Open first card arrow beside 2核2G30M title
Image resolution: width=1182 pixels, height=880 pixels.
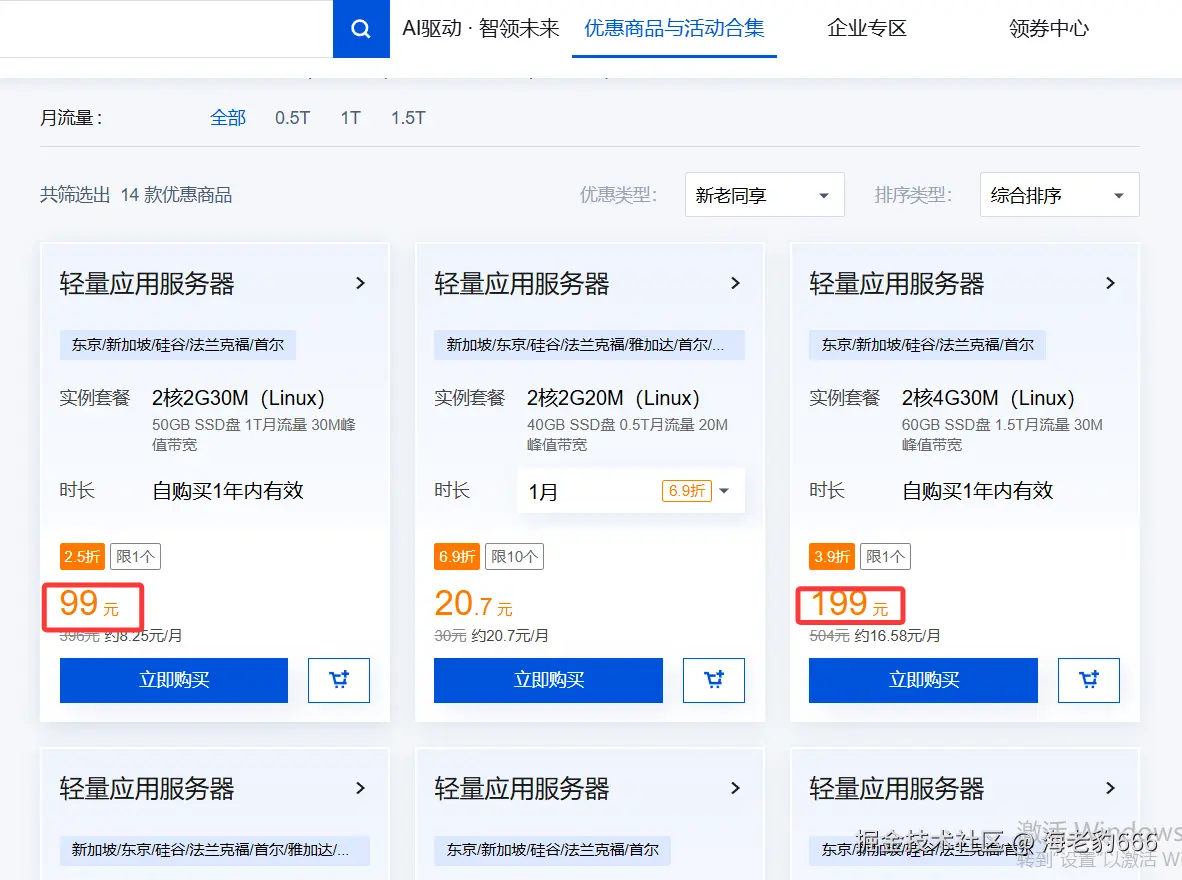(360, 284)
